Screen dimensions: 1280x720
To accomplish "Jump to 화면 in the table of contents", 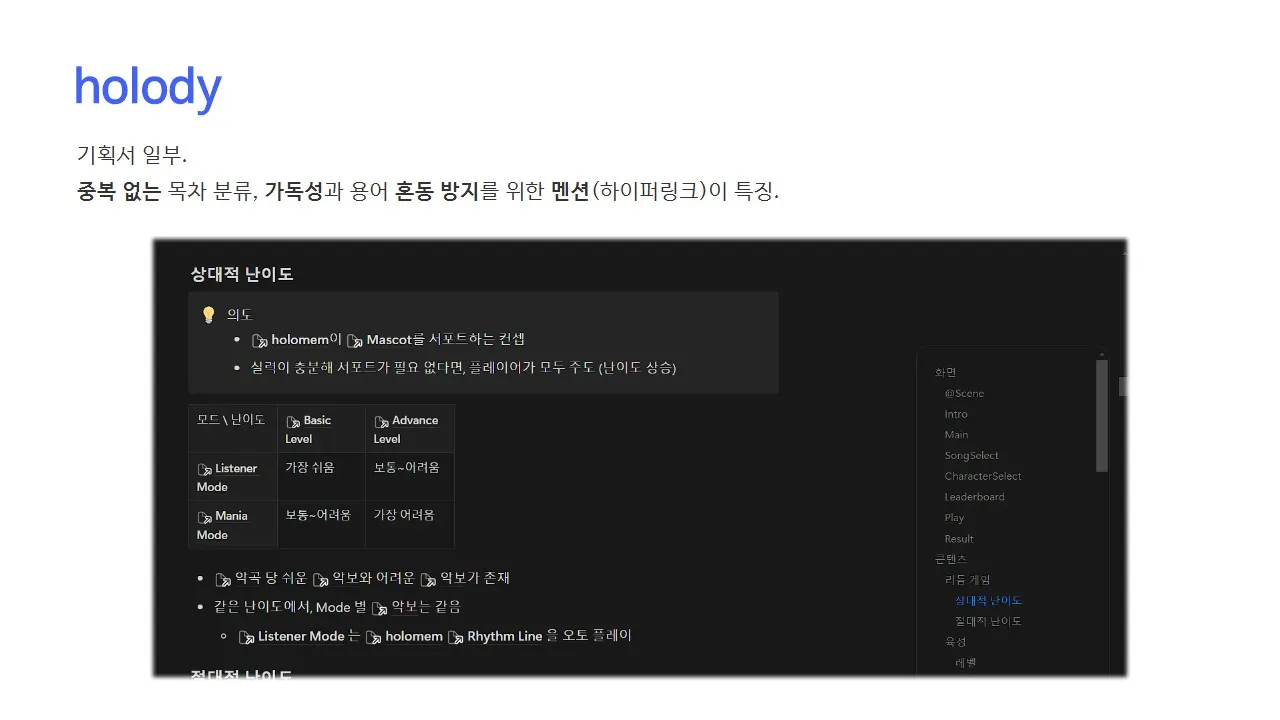I will (x=945, y=372).
